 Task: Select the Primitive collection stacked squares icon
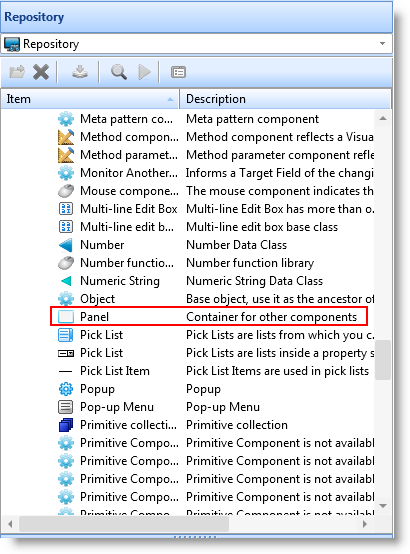66,425
